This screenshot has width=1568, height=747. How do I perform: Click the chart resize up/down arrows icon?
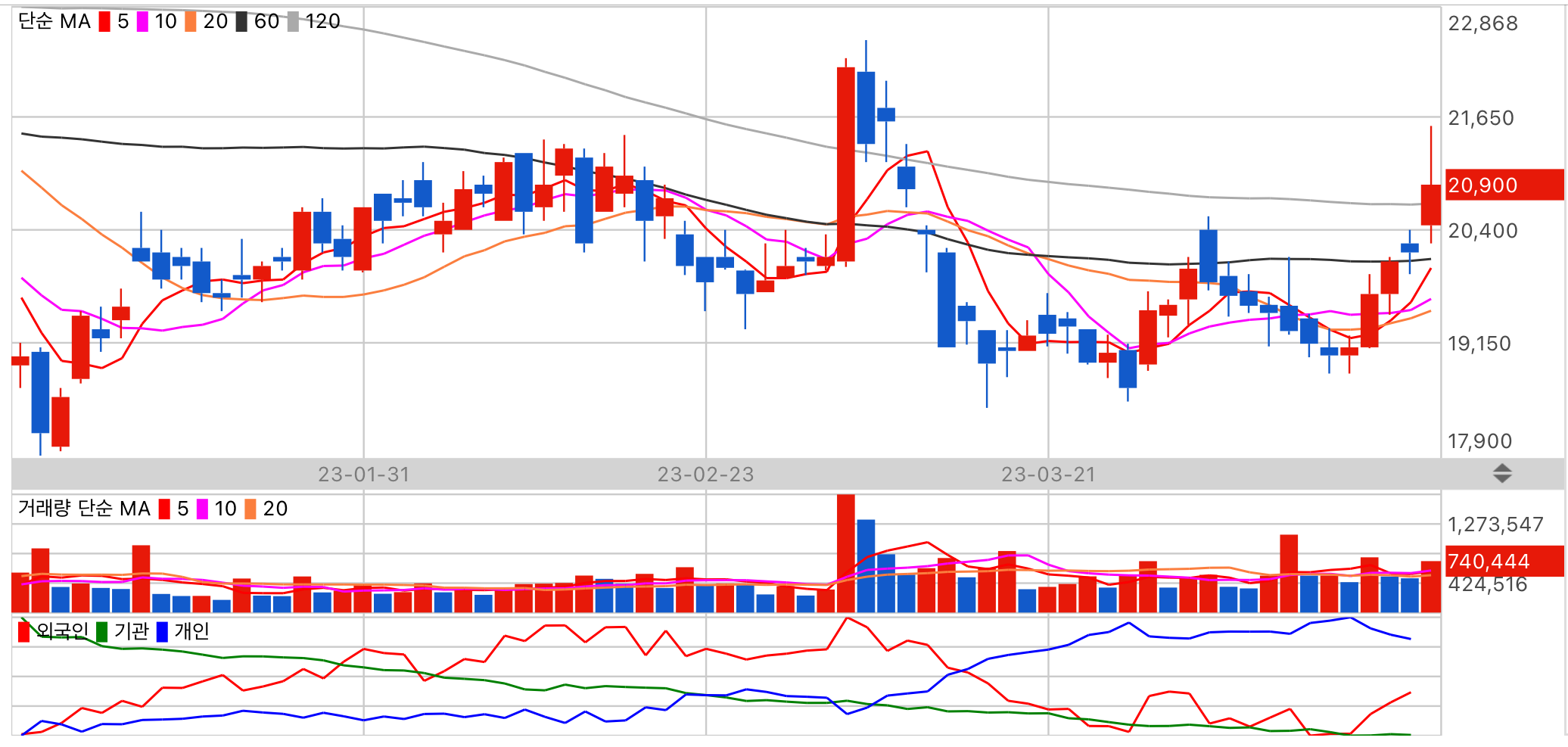pos(1502,474)
